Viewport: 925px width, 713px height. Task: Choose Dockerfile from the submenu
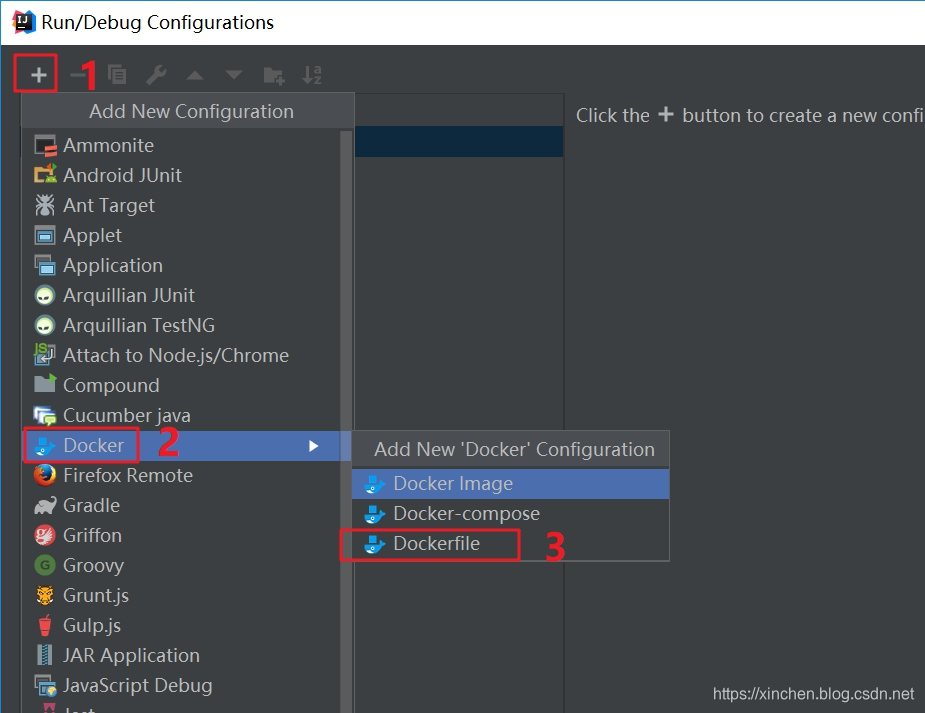[x=510, y=544]
